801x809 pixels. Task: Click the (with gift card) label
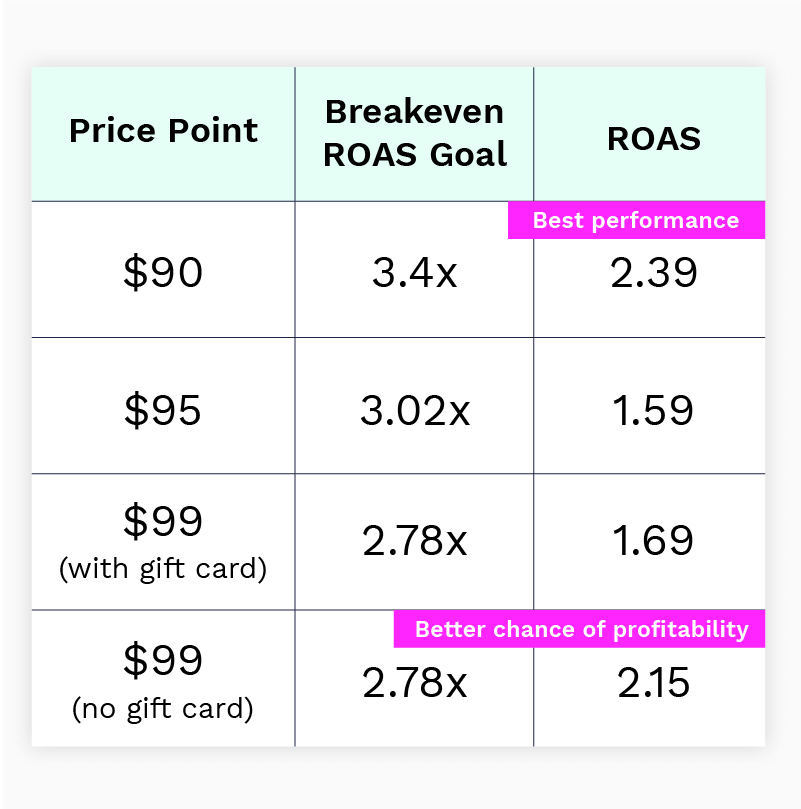click(163, 569)
